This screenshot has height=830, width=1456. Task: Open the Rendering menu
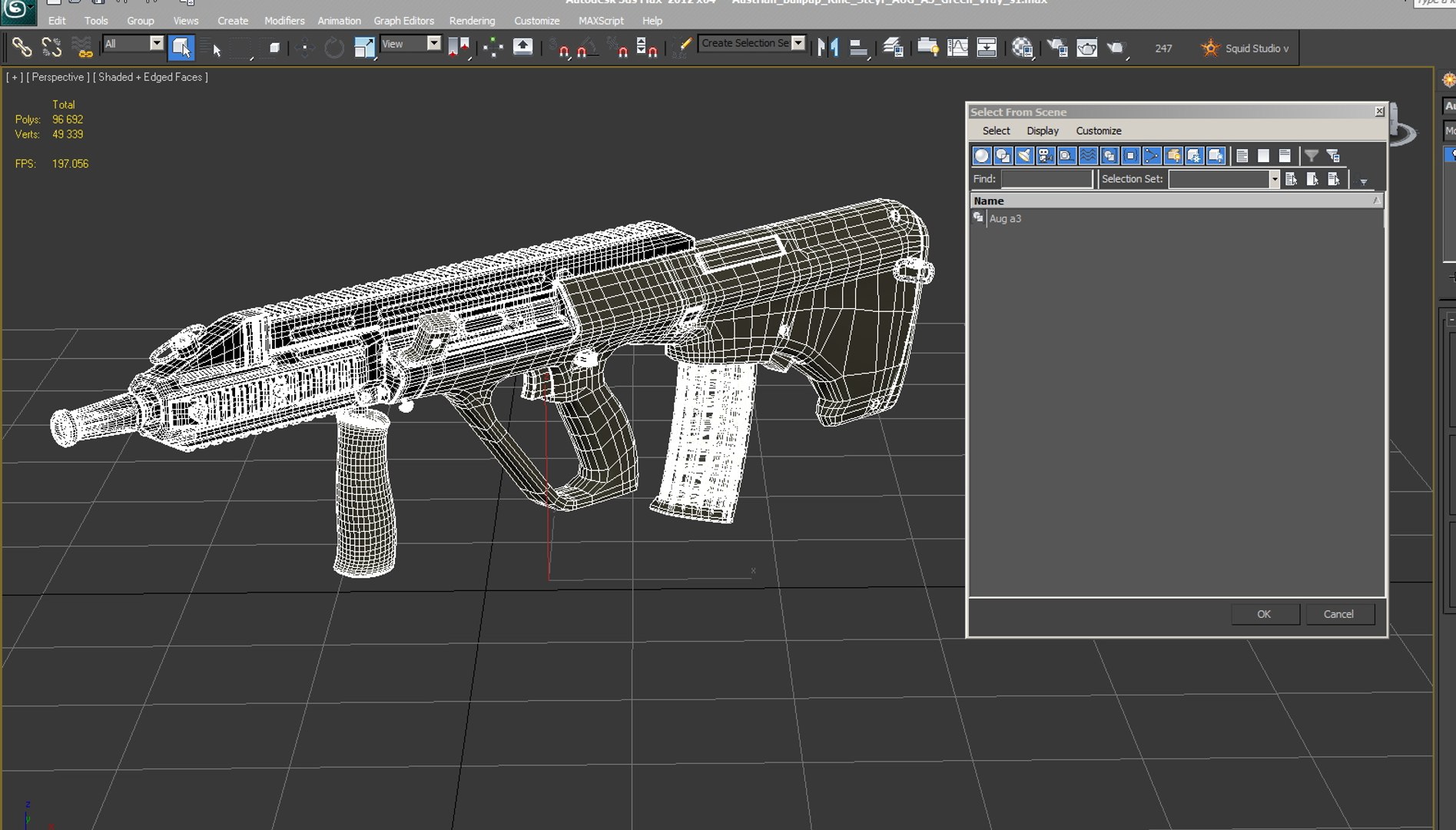[472, 21]
